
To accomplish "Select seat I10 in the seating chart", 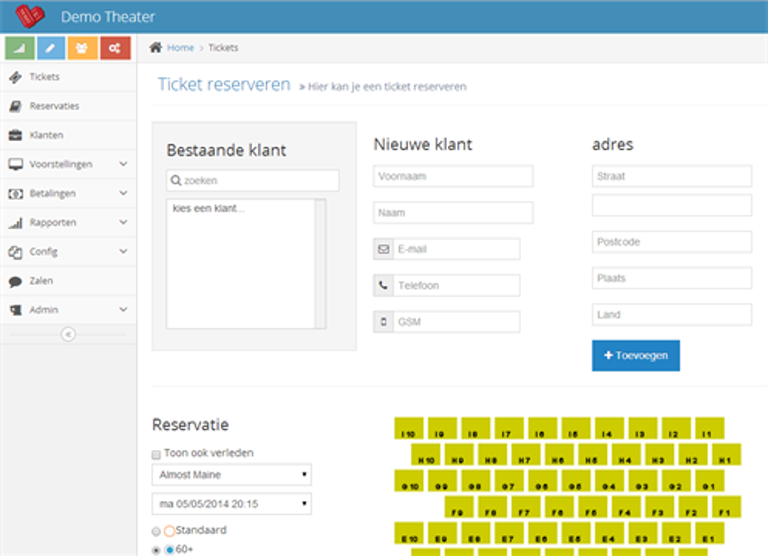I will (x=409, y=433).
